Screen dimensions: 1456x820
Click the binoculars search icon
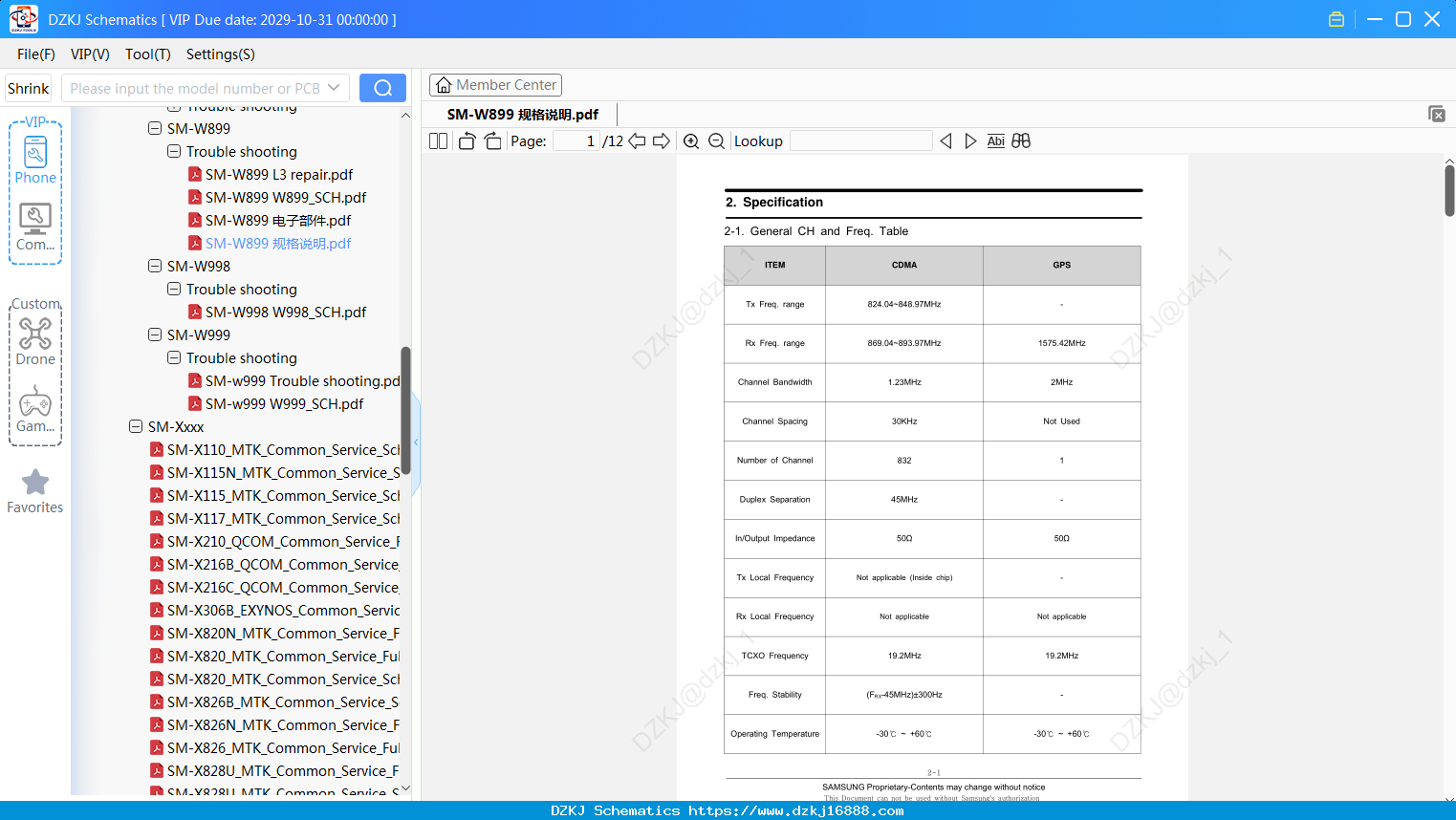click(x=1021, y=141)
